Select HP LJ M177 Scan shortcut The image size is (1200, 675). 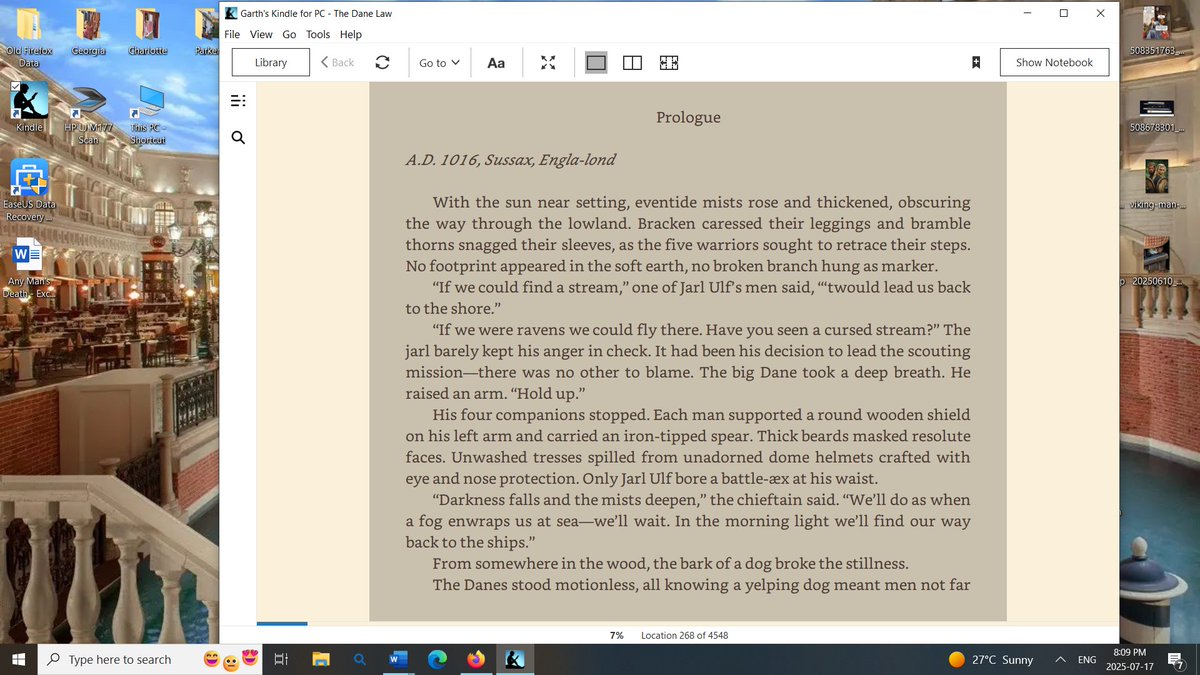(x=89, y=115)
